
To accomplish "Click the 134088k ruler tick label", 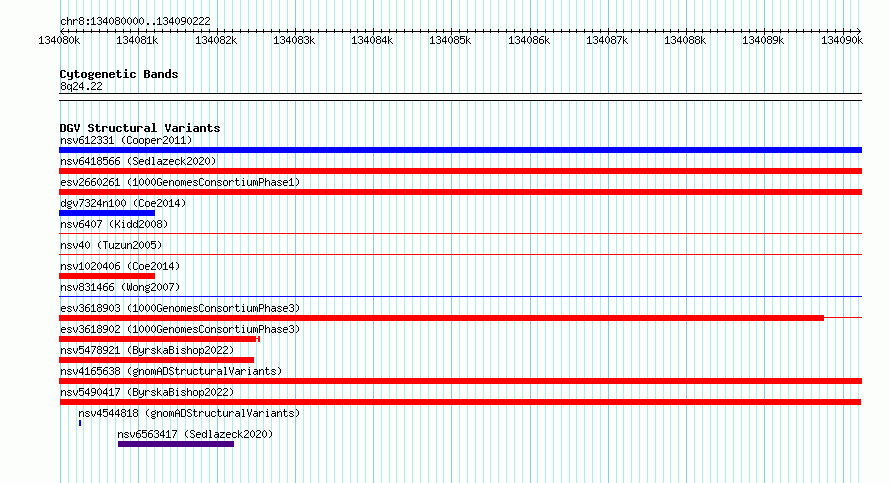I will (685, 40).
